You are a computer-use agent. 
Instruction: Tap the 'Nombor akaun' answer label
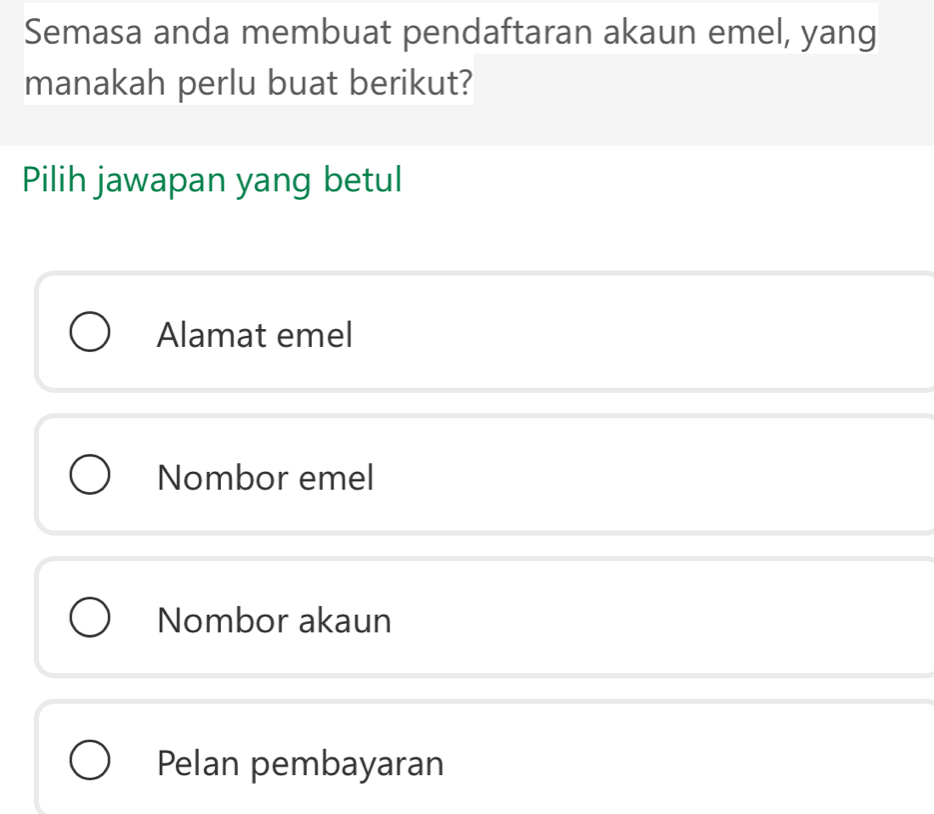point(274,621)
